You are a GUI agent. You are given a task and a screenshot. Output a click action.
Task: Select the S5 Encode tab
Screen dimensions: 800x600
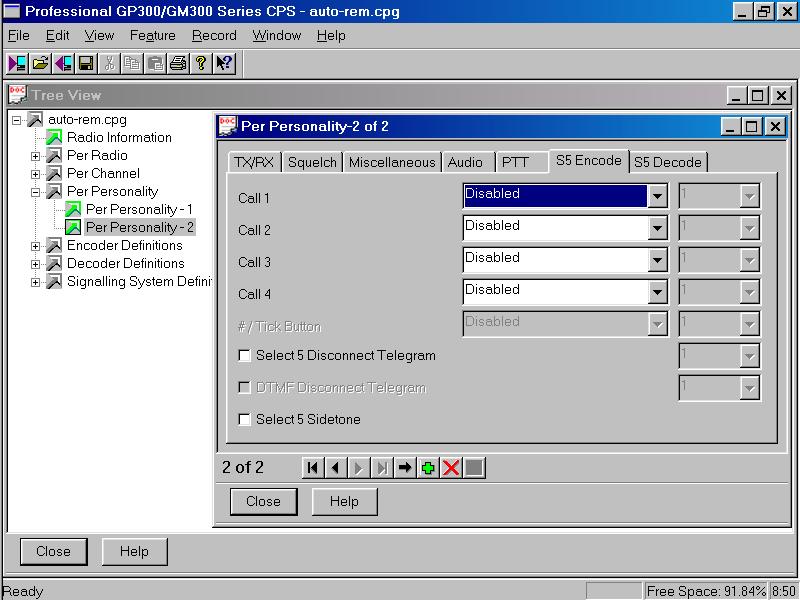tap(589, 161)
